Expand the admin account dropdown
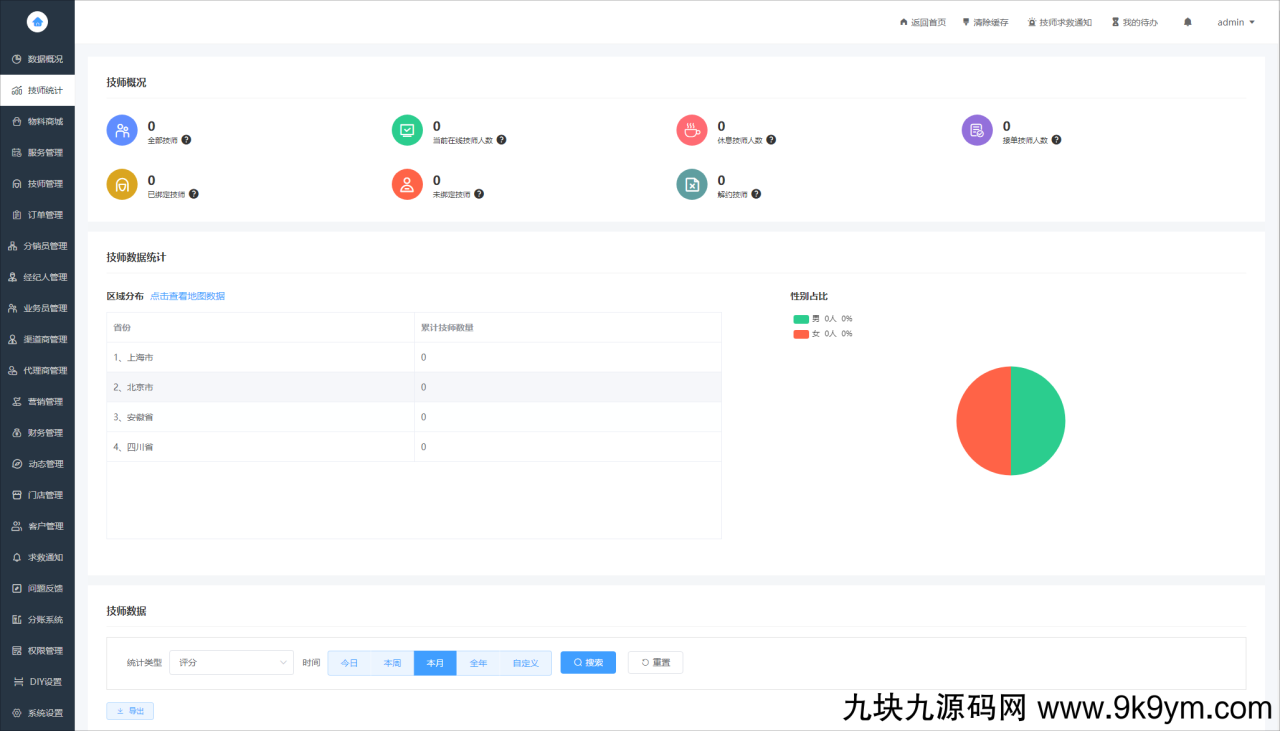 [x=1236, y=22]
